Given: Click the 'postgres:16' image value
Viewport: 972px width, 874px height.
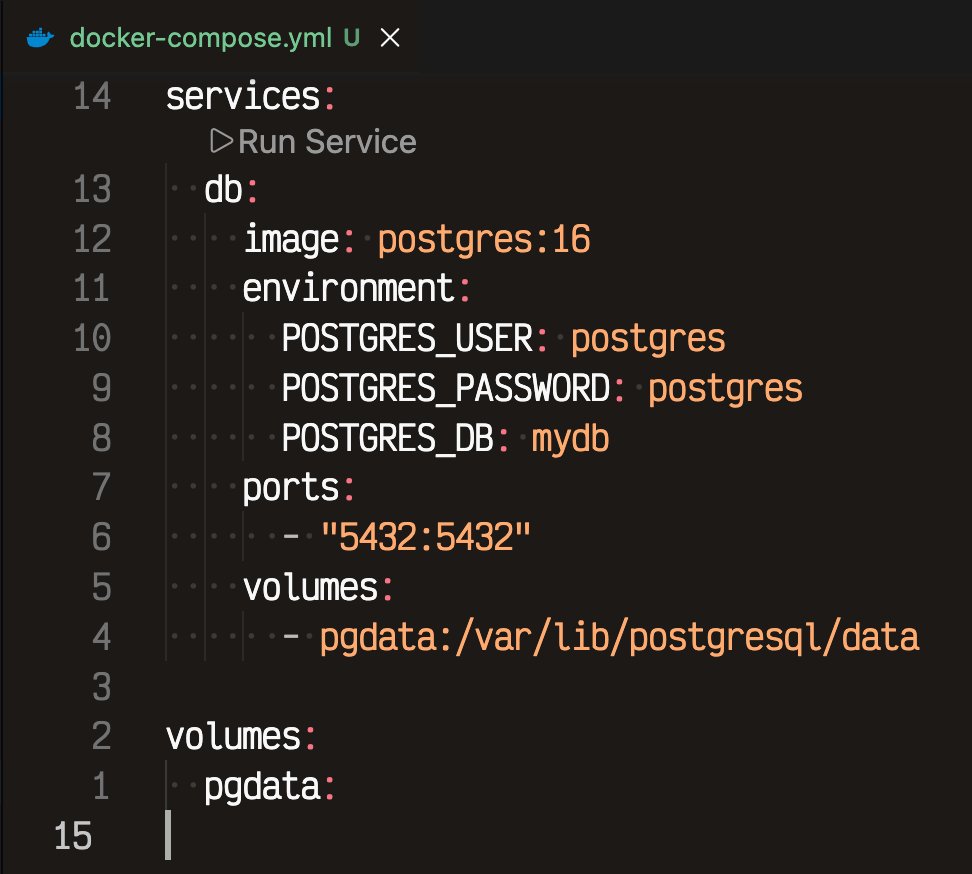Looking at the screenshot, I should coord(484,239).
